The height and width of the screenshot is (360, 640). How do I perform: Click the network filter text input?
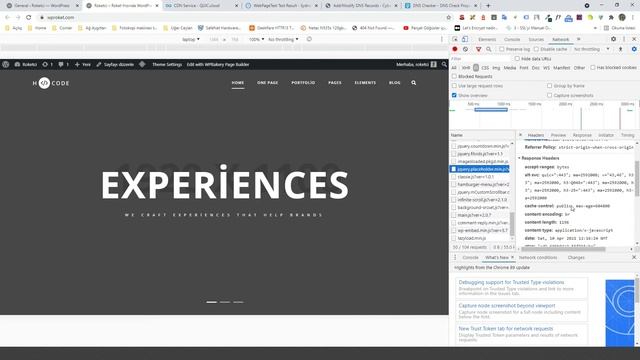coord(480,59)
